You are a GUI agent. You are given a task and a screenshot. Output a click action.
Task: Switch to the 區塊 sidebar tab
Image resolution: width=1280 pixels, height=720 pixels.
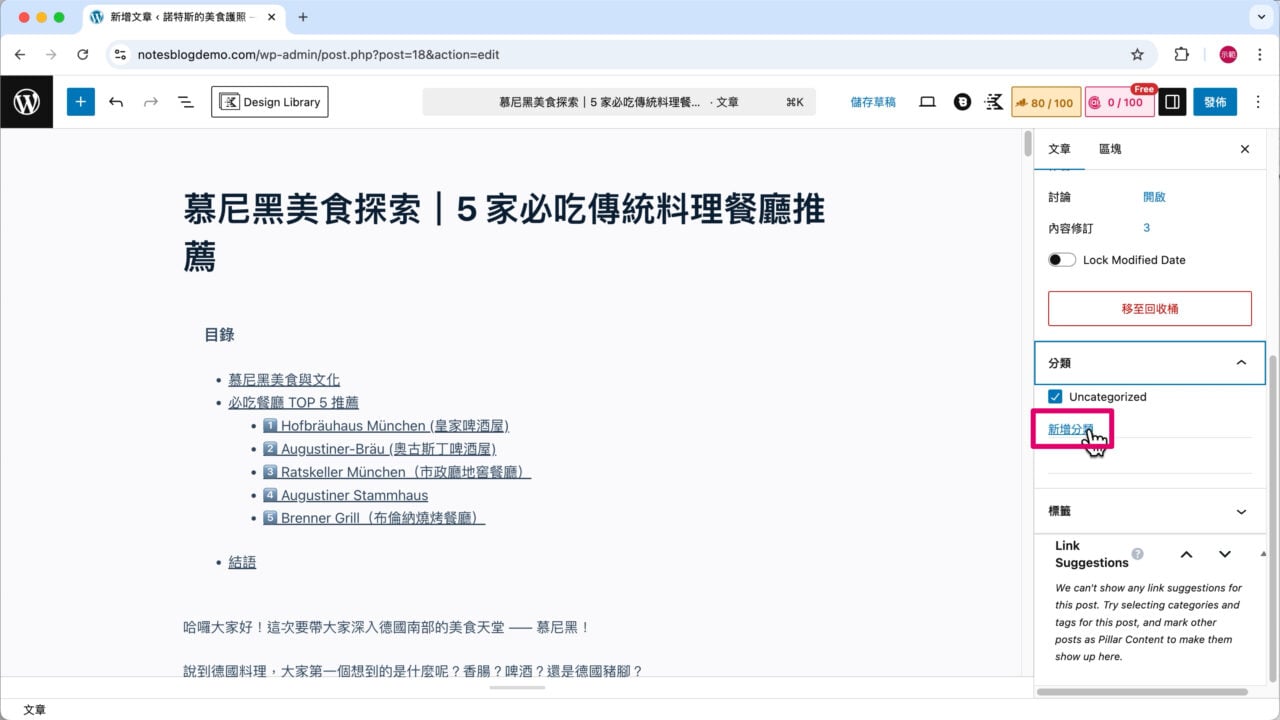pyautogui.click(x=1110, y=148)
